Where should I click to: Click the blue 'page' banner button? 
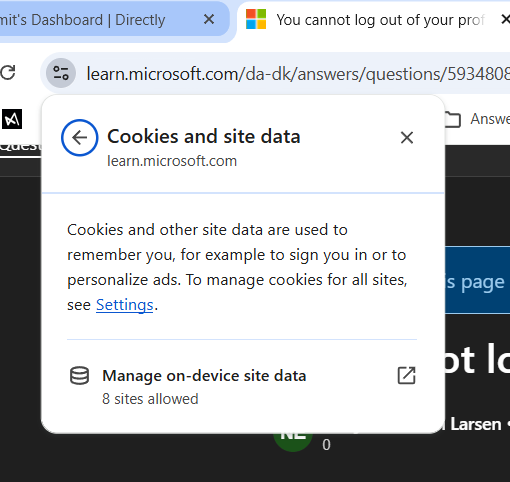[477, 280]
